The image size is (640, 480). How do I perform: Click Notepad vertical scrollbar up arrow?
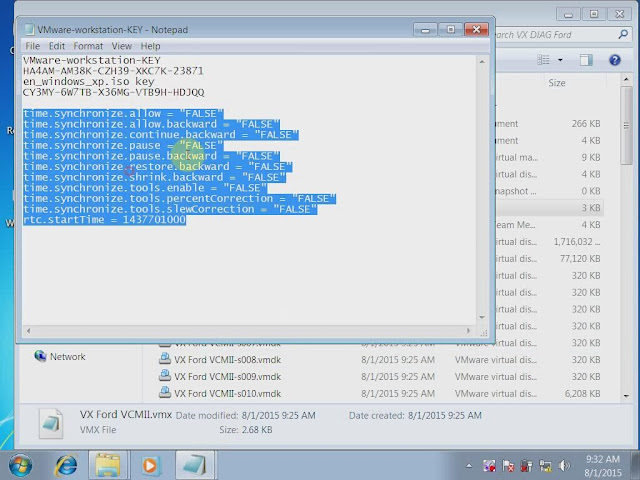click(482, 62)
